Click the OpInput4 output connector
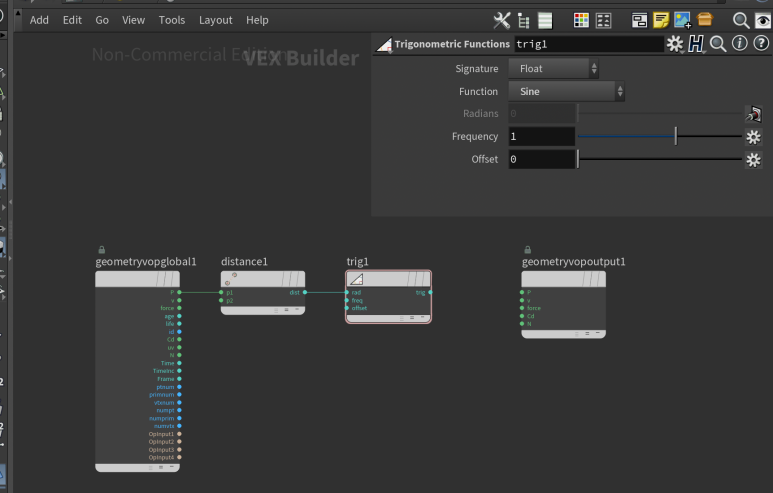773x493 pixels. point(179,458)
